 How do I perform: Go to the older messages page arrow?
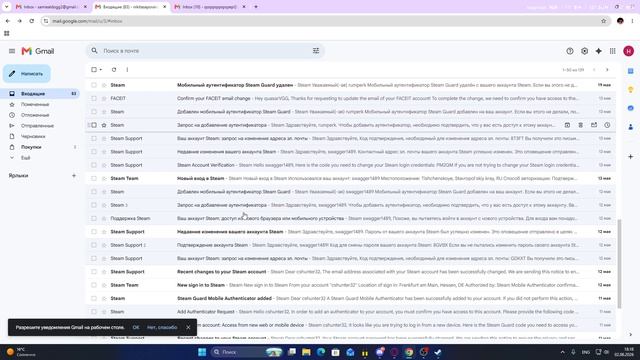click(607, 70)
